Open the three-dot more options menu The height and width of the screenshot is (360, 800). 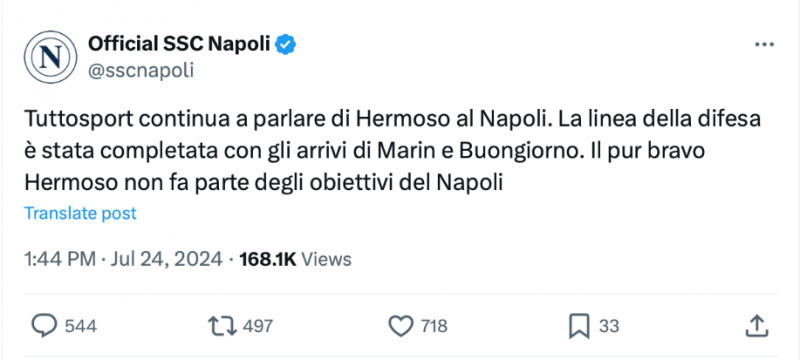pyautogui.click(x=764, y=45)
